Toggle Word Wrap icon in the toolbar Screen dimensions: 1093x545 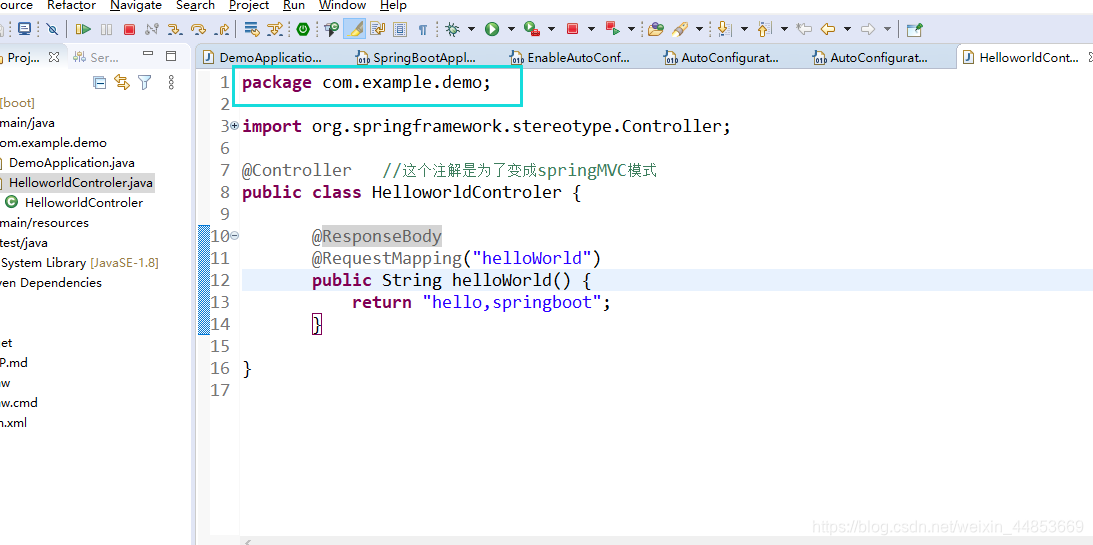click(377, 29)
